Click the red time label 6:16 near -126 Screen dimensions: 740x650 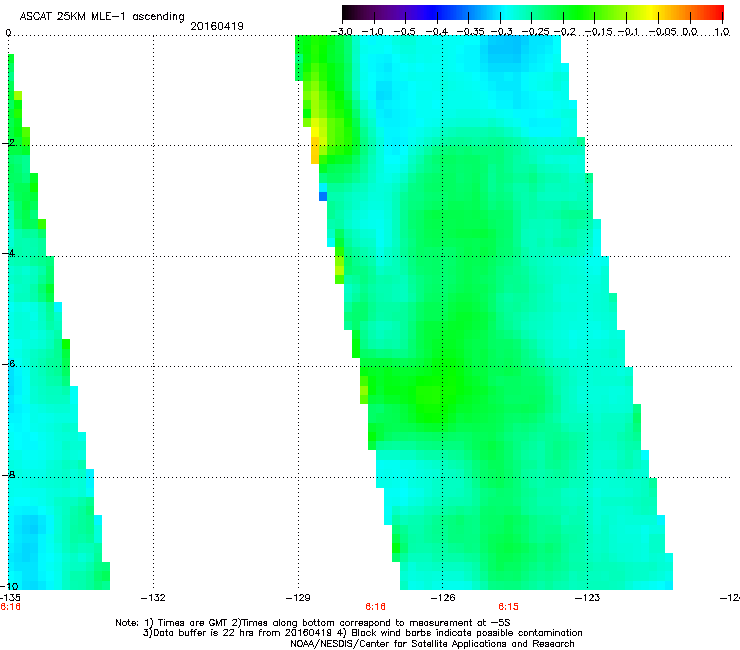point(375,607)
